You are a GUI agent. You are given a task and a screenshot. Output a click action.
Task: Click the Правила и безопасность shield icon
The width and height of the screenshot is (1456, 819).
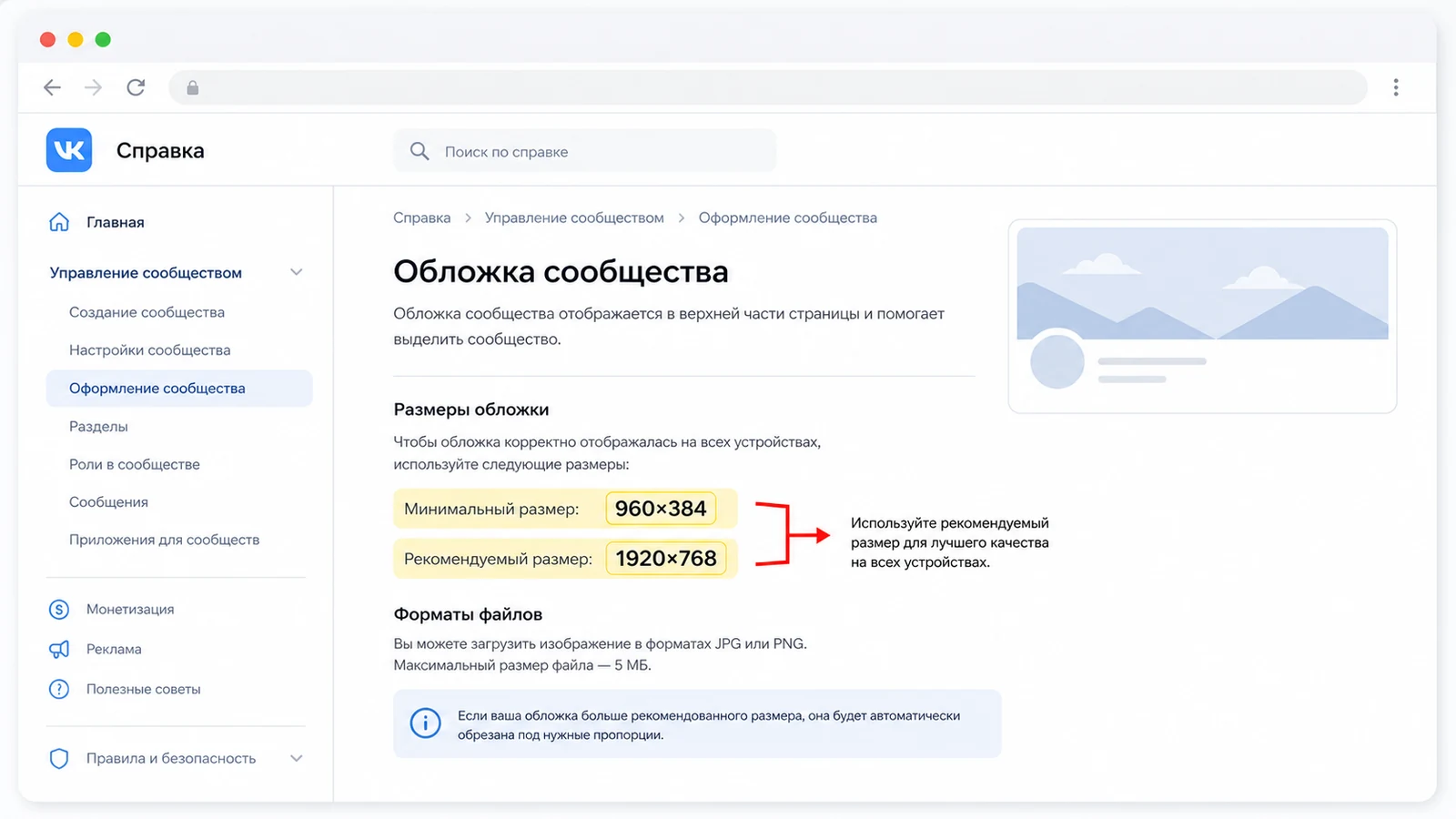pos(59,758)
